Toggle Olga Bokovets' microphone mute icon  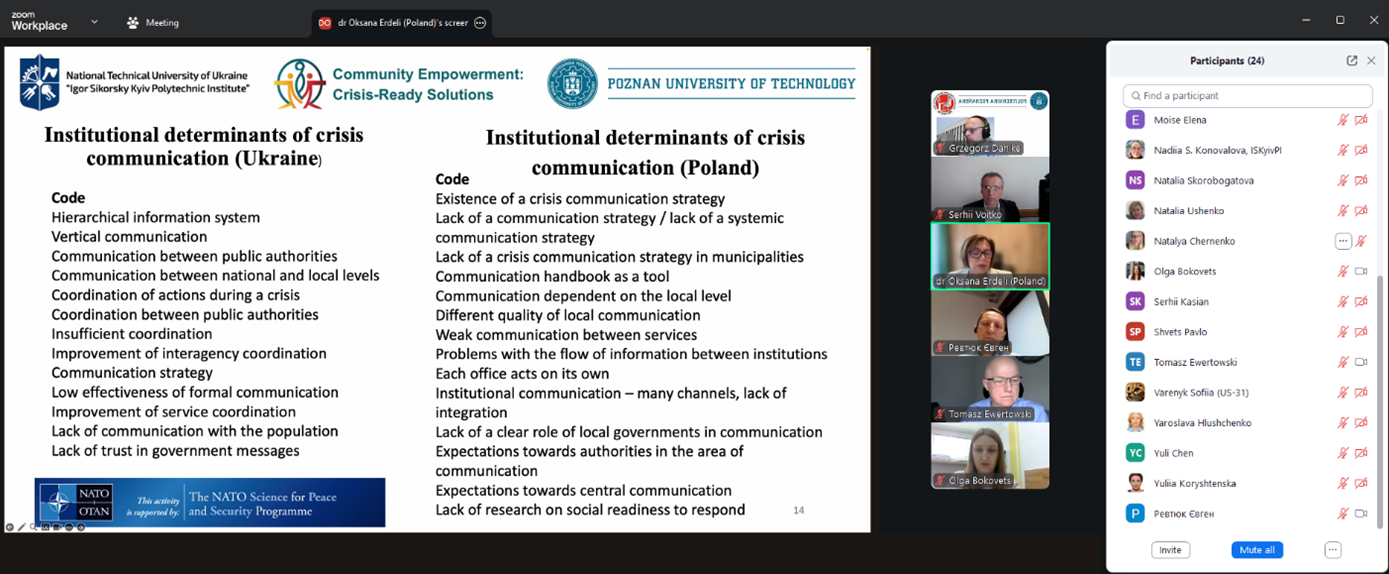1344,271
